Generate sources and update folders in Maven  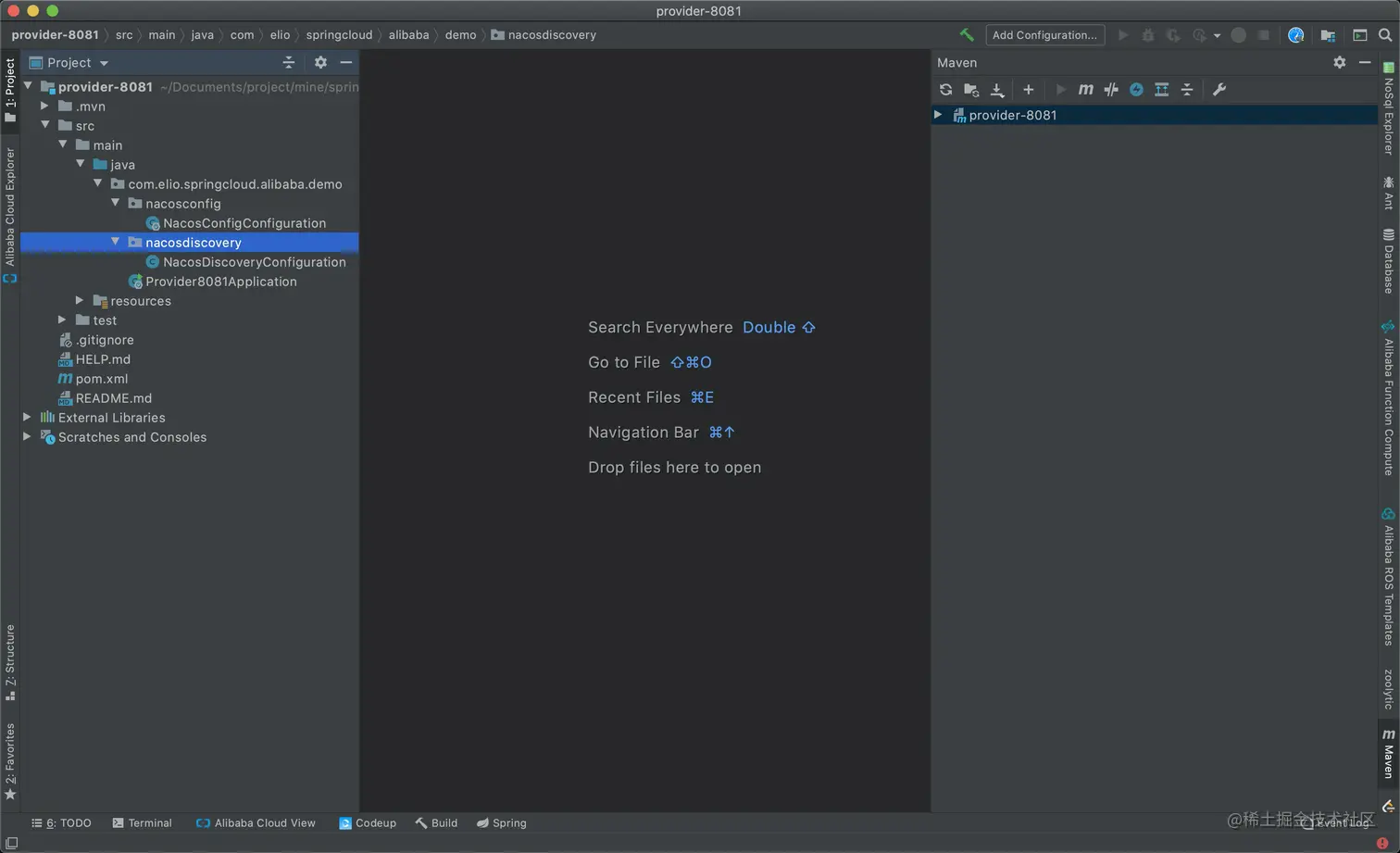click(x=970, y=90)
